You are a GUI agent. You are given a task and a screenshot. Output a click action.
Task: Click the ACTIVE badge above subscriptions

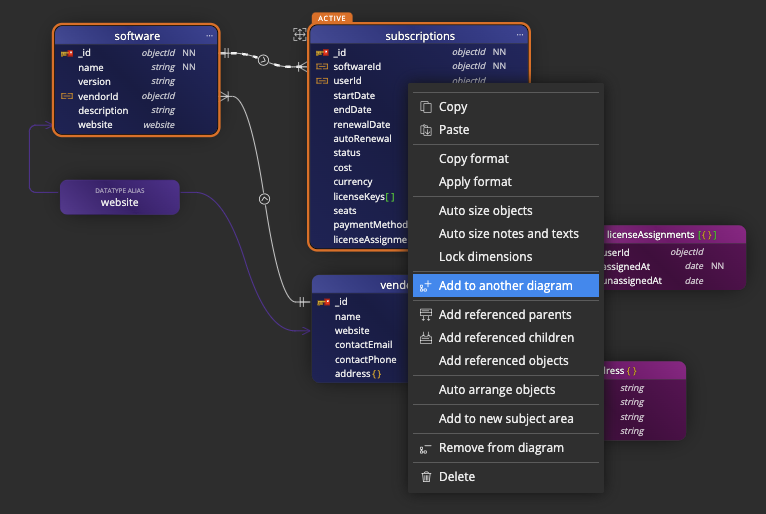click(332, 18)
